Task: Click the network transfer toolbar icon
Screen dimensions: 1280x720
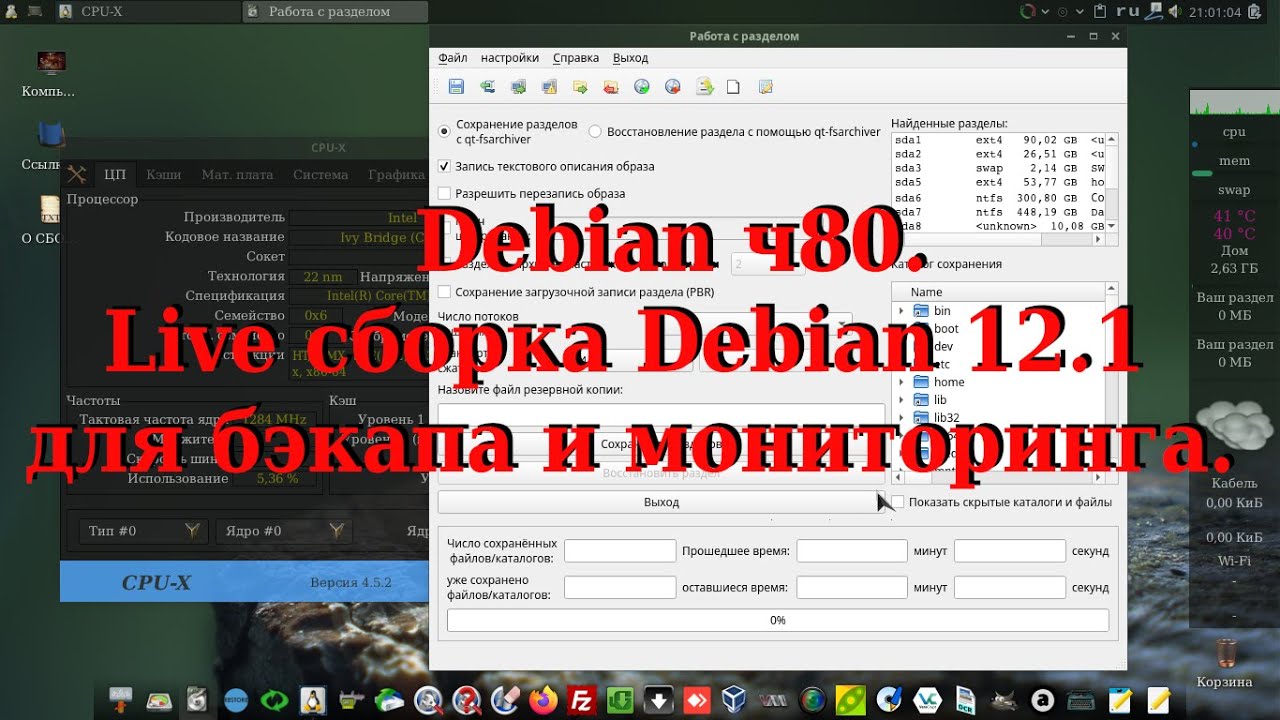Action: pos(488,87)
